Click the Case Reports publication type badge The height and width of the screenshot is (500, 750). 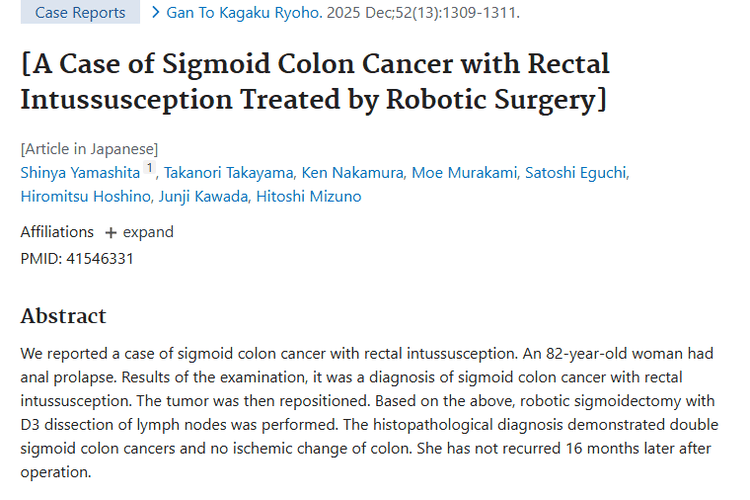[x=80, y=13]
